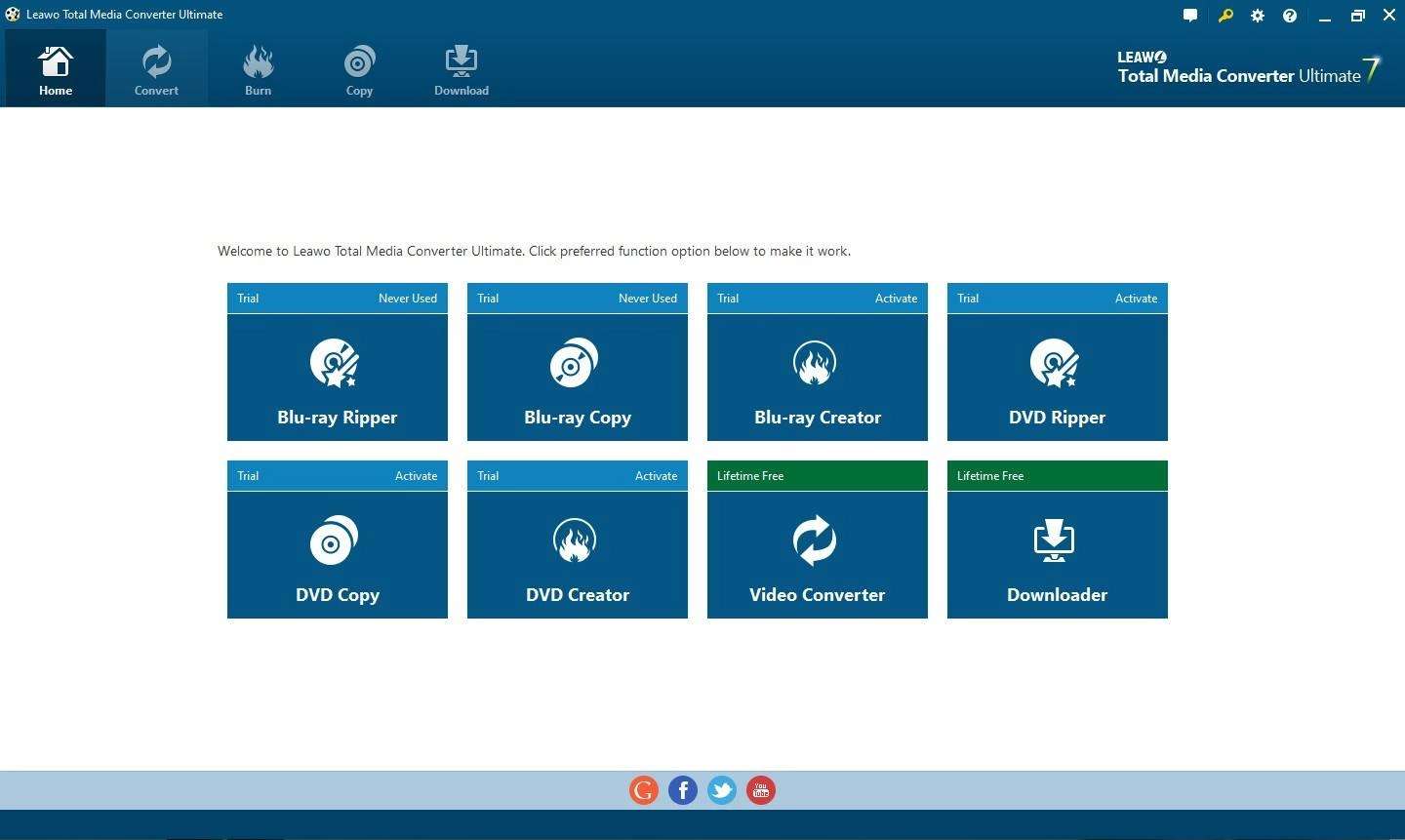Open the YouTube channel icon
This screenshot has width=1405, height=840.
click(x=761, y=790)
